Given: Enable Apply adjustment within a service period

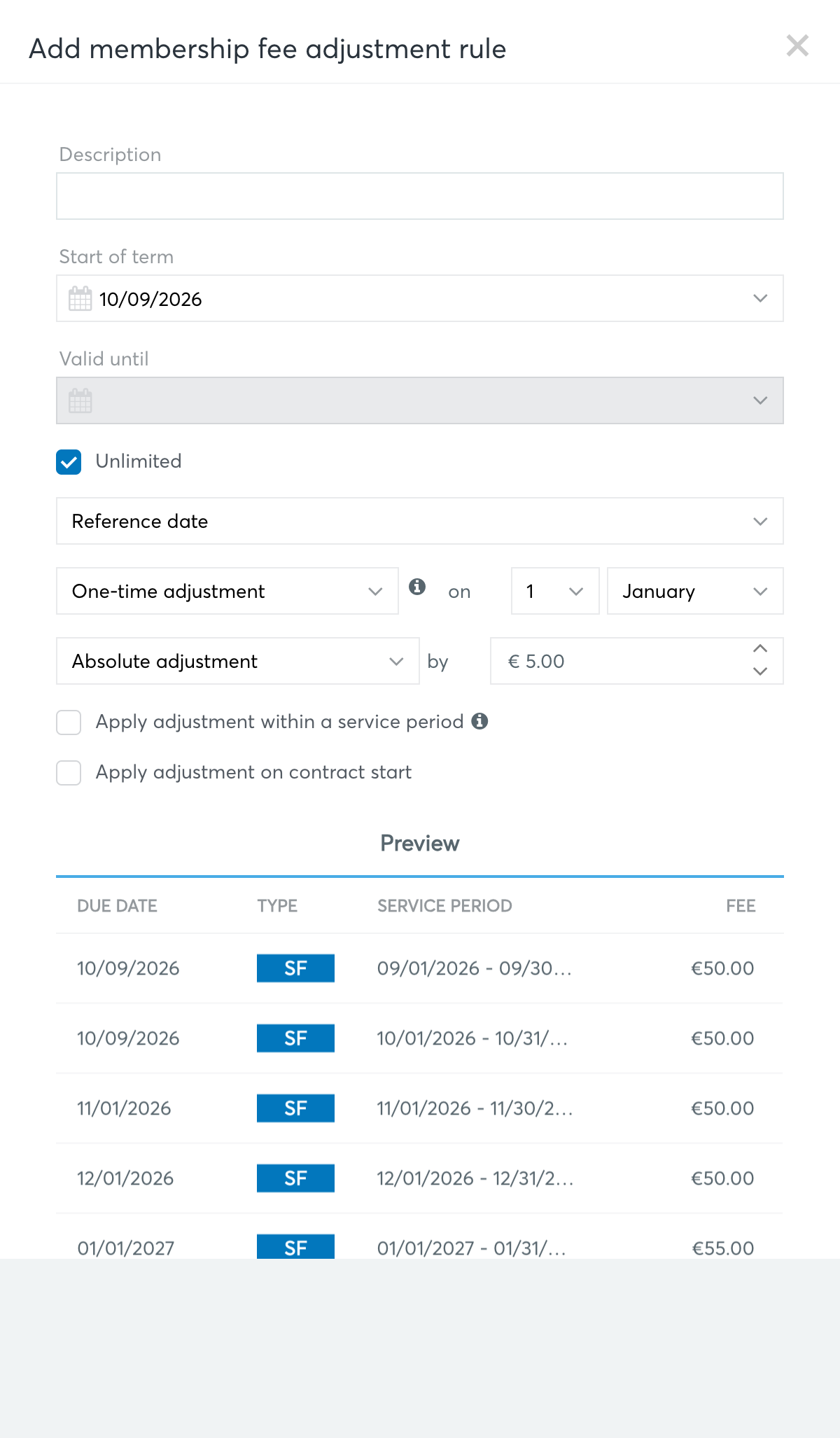Looking at the screenshot, I should coord(69,723).
